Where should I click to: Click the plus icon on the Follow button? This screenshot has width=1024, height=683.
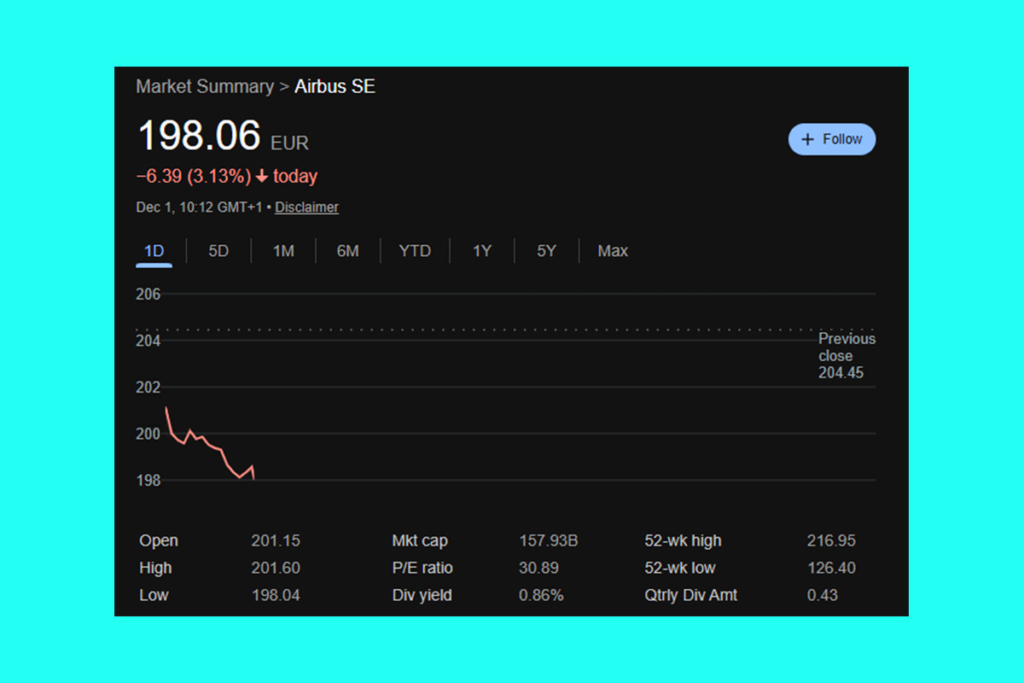tap(806, 139)
